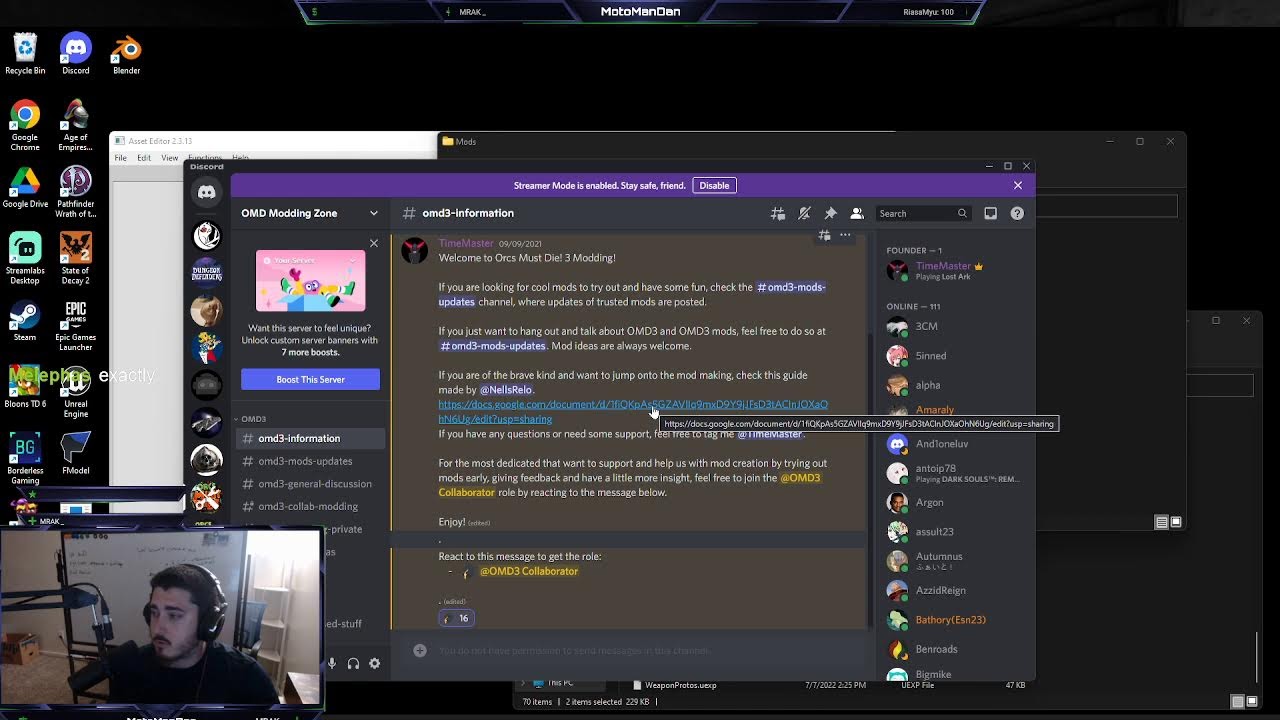Click TimeMaster in the member list

click(x=955, y=270)
